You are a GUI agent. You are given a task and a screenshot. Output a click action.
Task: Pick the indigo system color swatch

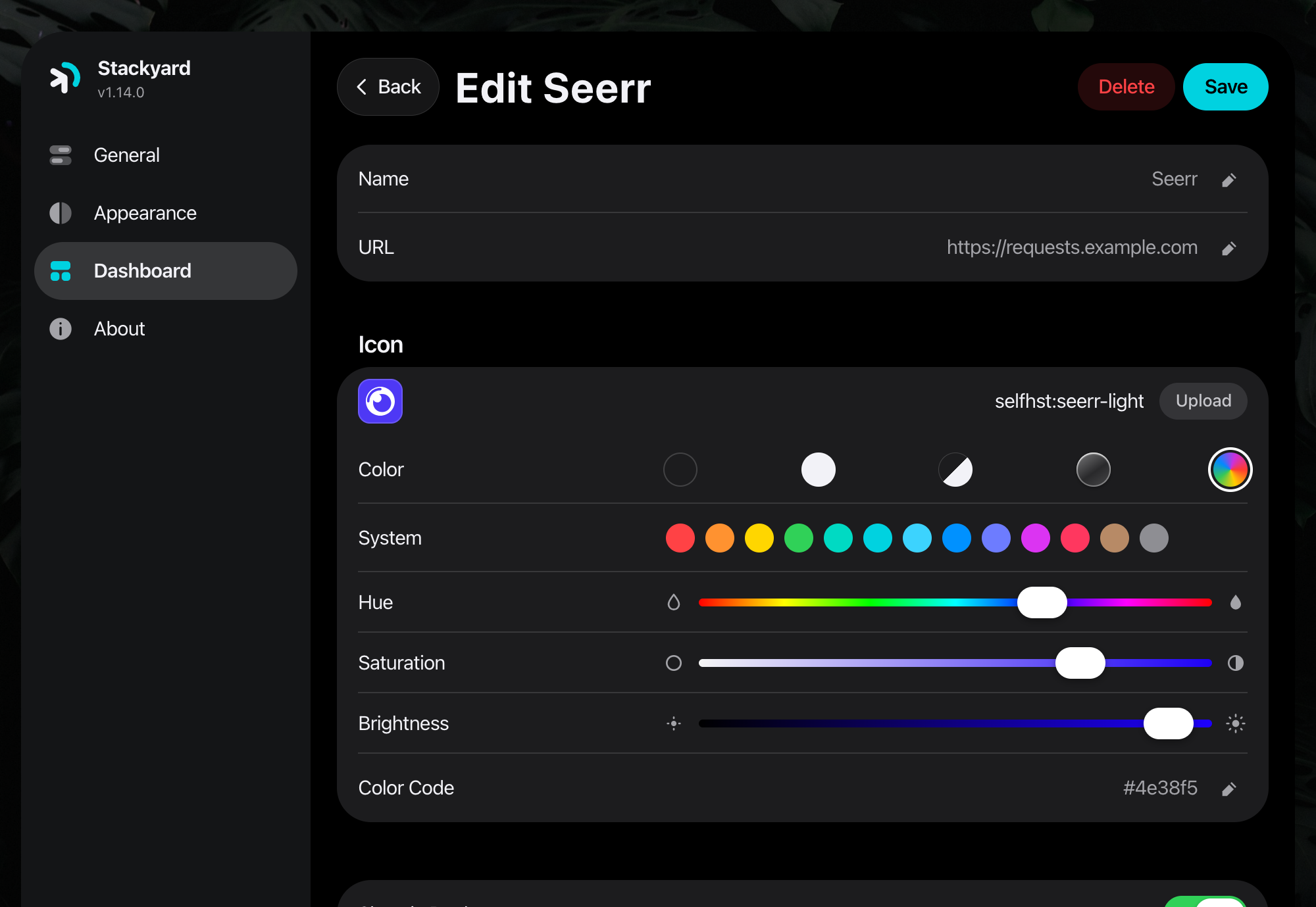coord(996,538)
